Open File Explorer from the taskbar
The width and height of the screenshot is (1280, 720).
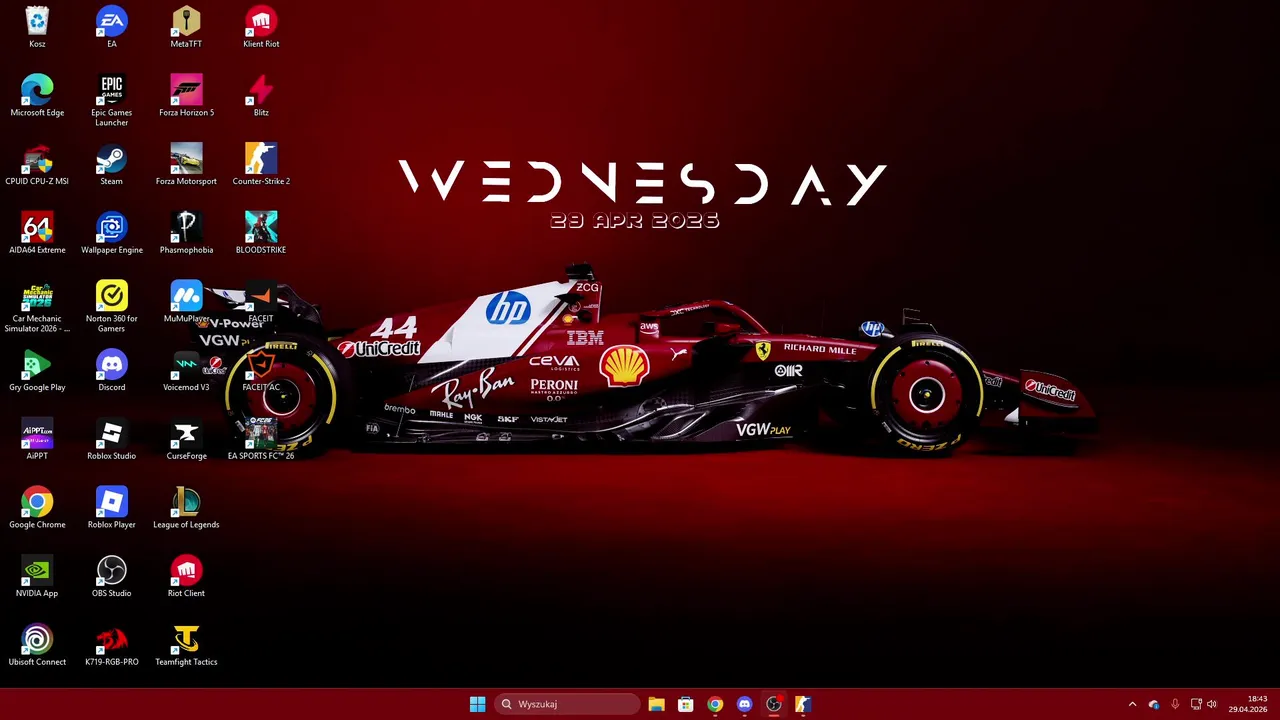click(x=656, y=704)
